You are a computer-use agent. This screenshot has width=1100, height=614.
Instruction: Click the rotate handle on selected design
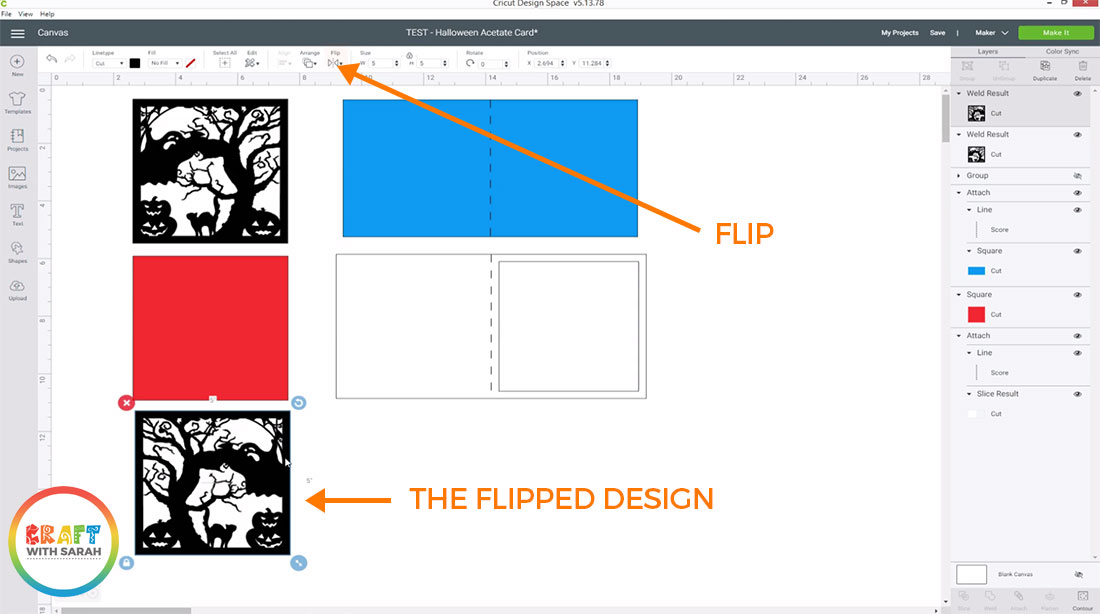298,403
